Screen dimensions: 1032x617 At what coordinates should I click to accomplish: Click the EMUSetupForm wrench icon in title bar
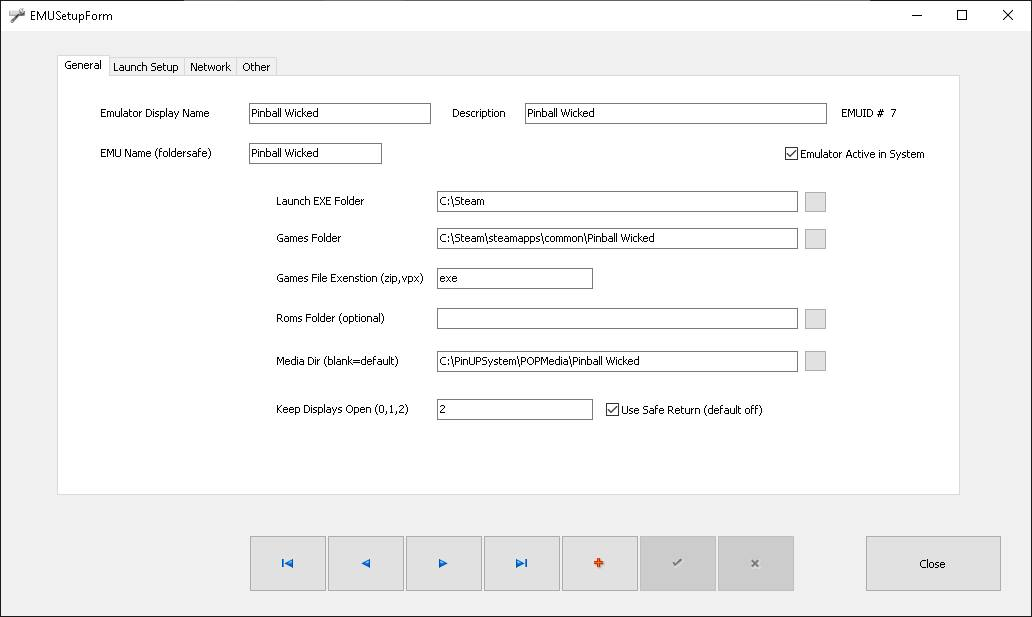(x=16, y=15)
